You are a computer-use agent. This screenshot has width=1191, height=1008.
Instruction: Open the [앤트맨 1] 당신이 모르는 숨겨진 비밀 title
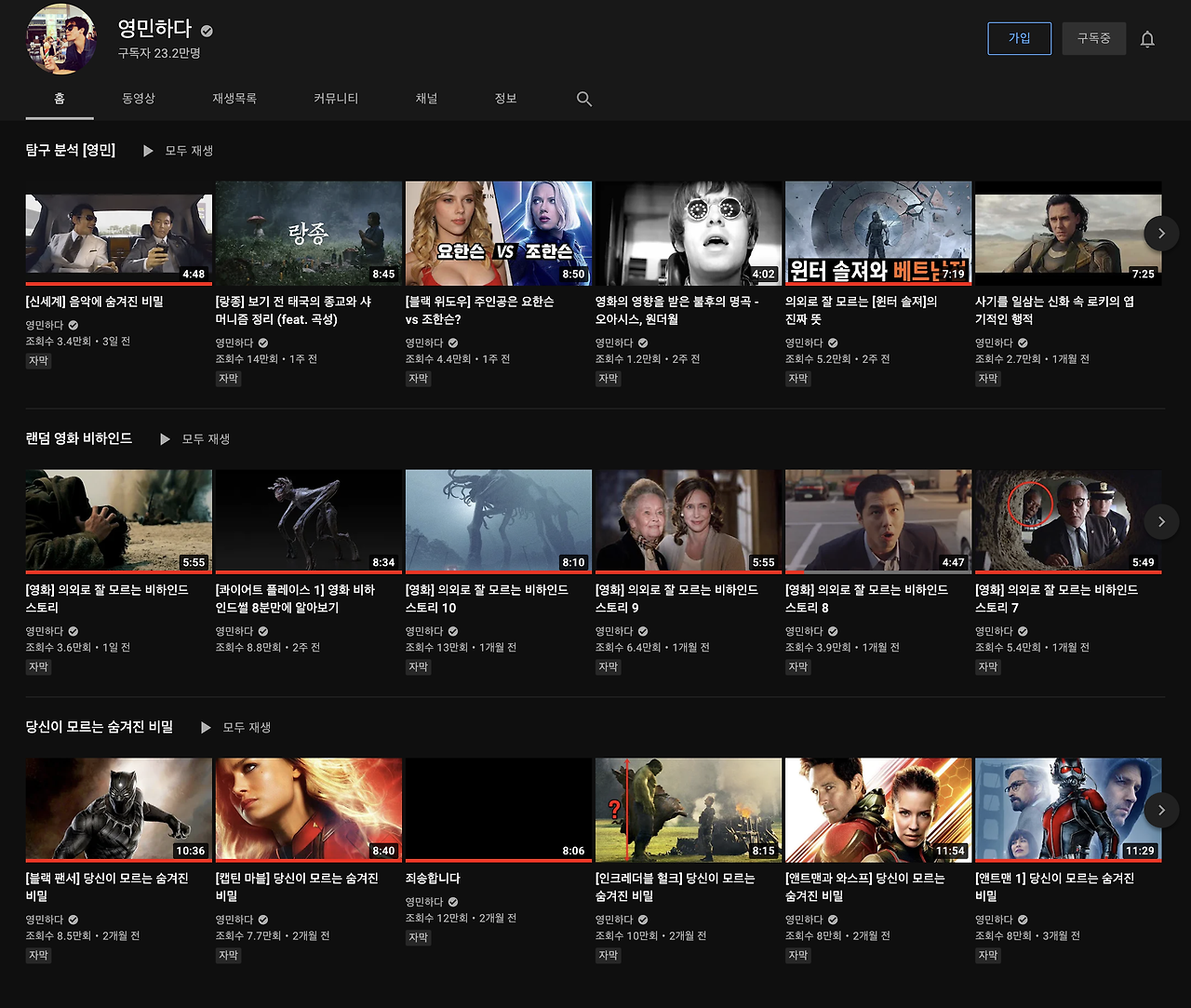tap(1055, 887)
